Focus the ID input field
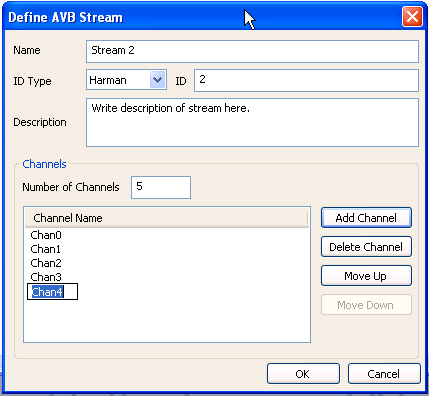The image size is (429, 396). pyautogui.click(x=306, y=80)
